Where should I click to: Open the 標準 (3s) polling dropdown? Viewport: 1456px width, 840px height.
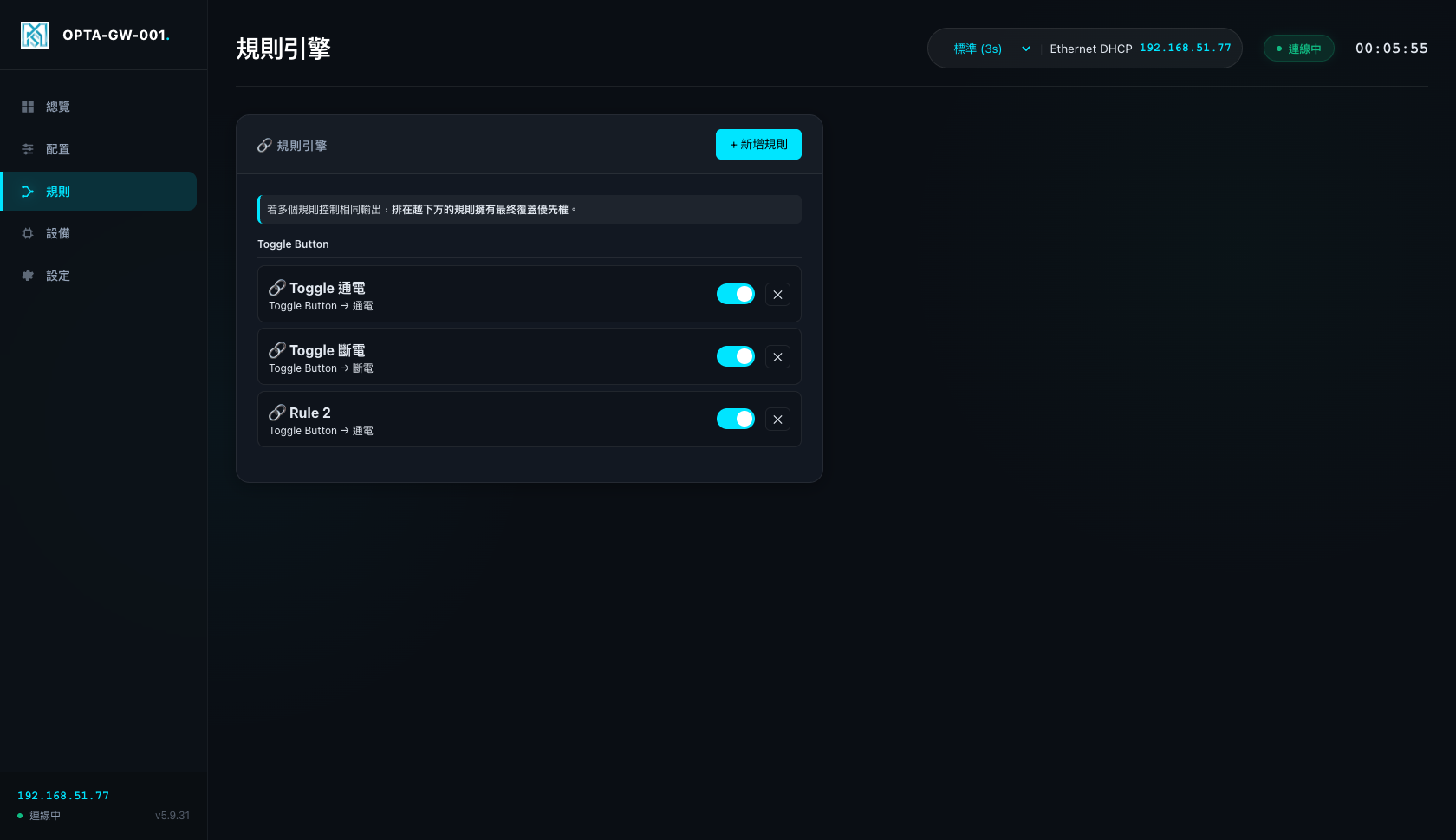(x=991, y=49)
